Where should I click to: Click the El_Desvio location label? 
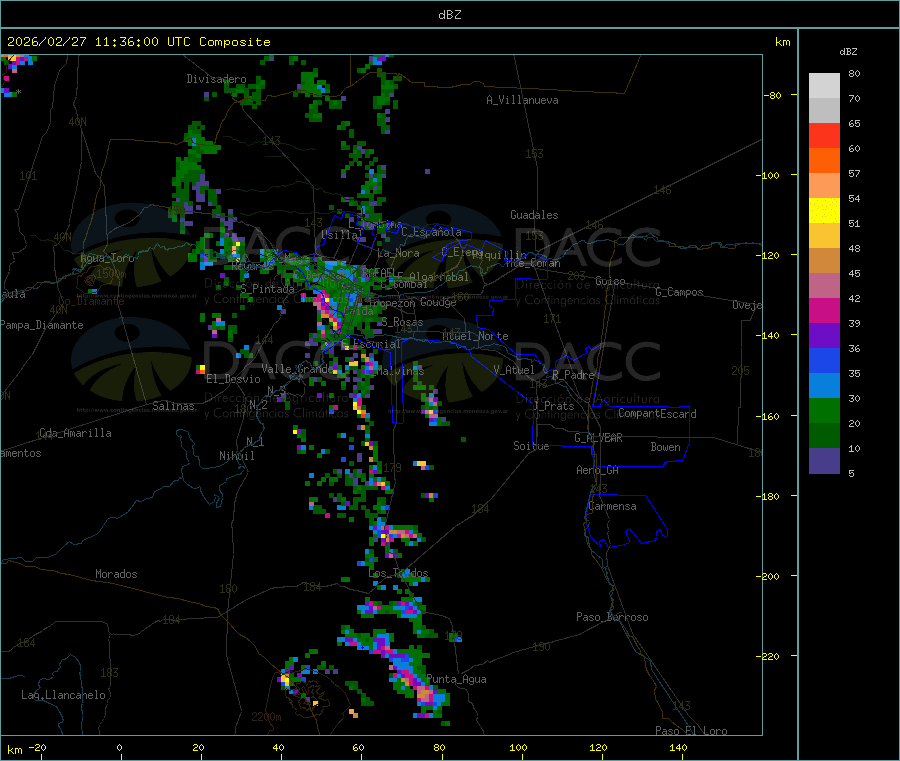coord(233,379)
